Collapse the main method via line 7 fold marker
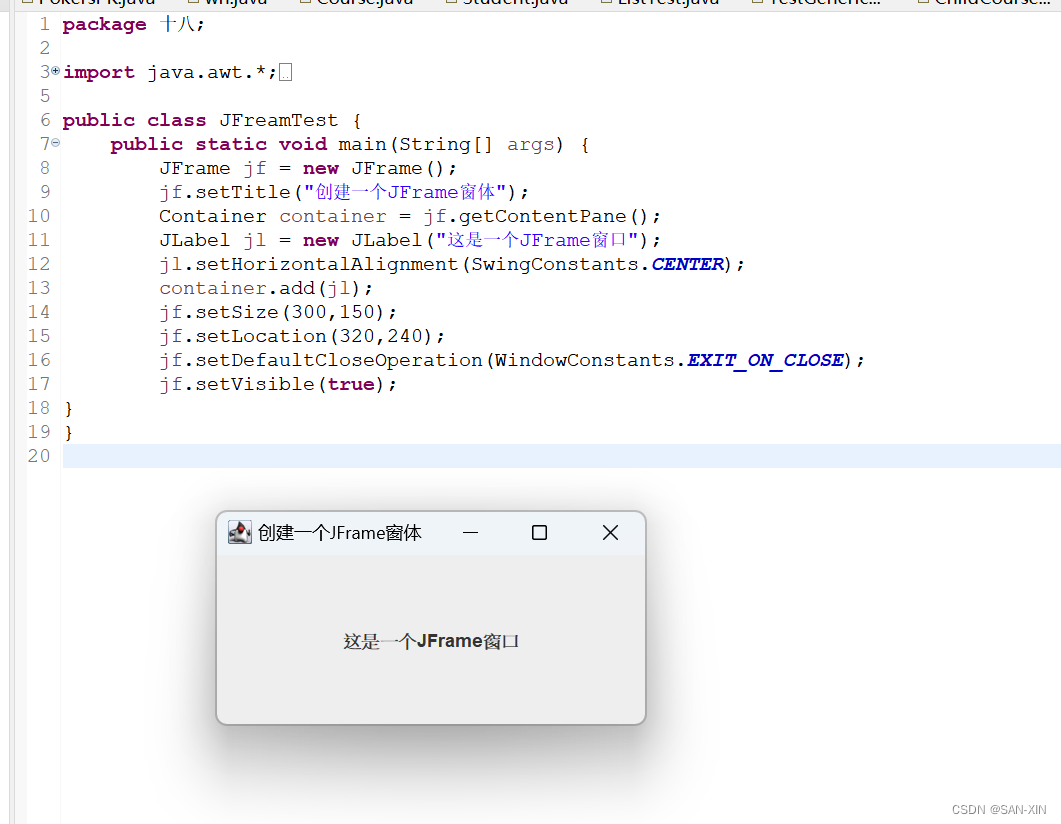Image resolution: width=1061 pixels, height=824 pixels. tap(55, 143)
